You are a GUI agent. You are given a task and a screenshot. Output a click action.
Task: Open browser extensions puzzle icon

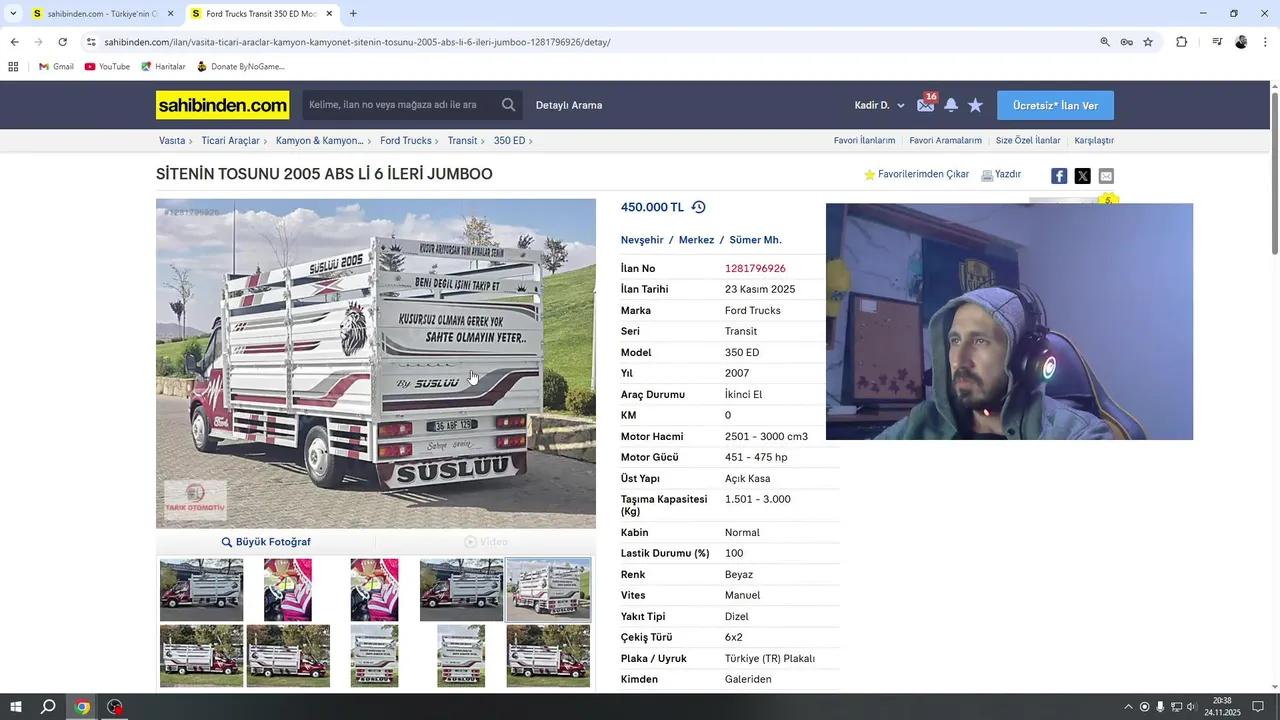pos(1181,42)
